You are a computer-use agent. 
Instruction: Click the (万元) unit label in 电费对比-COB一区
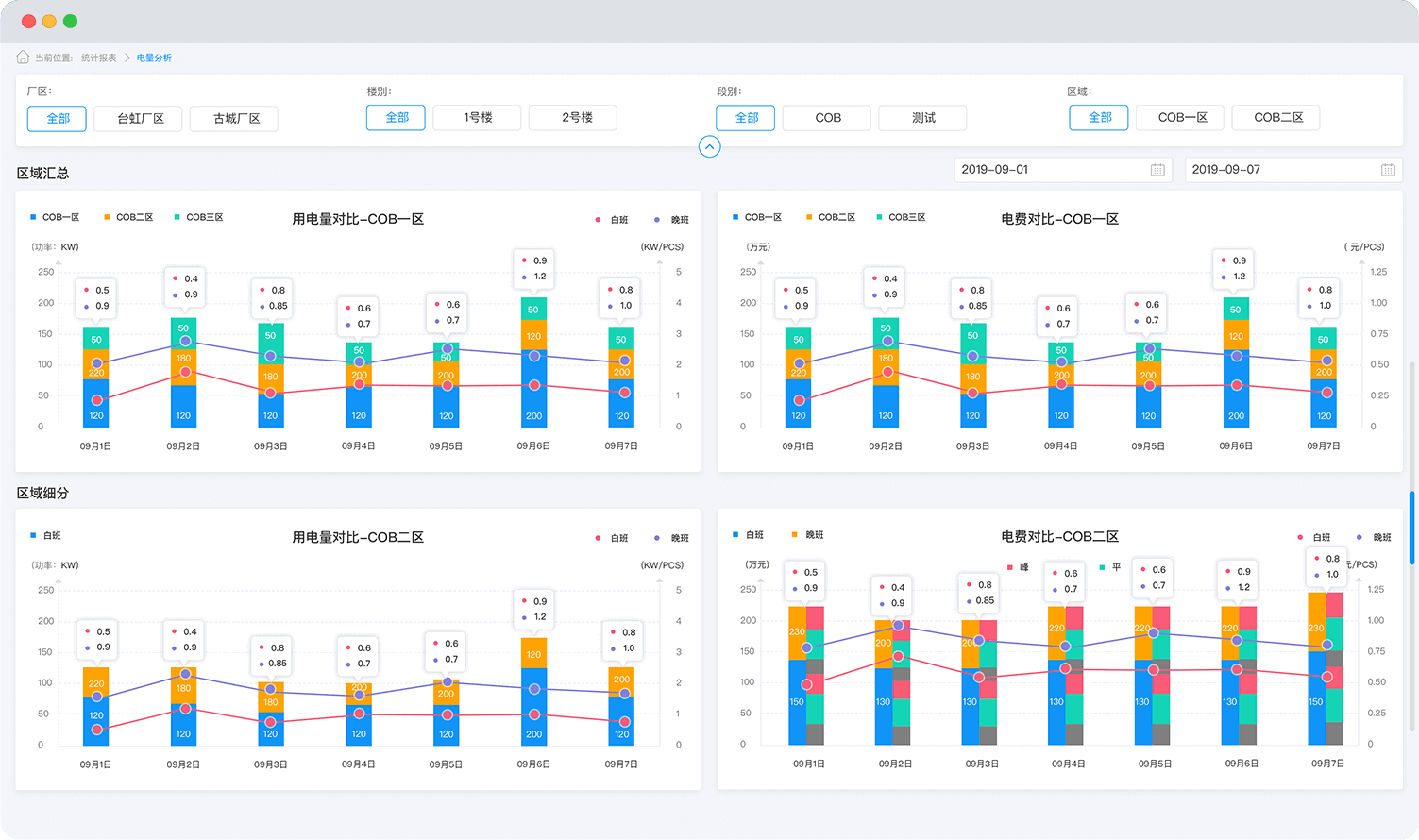pyautogui.click(x=758, y=247)
